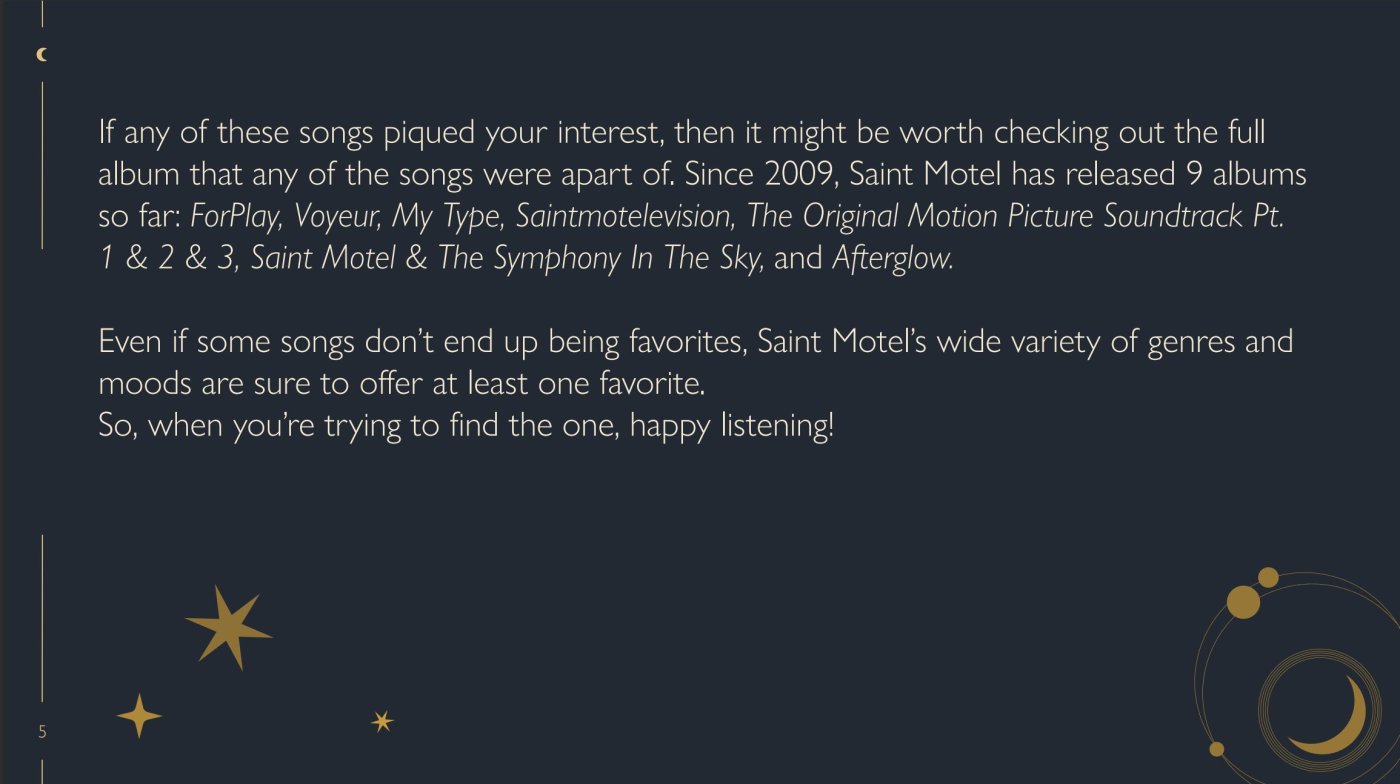Click the page number 5
The height and width of the screenshot is (784, 1400).
tap(42, 732)
